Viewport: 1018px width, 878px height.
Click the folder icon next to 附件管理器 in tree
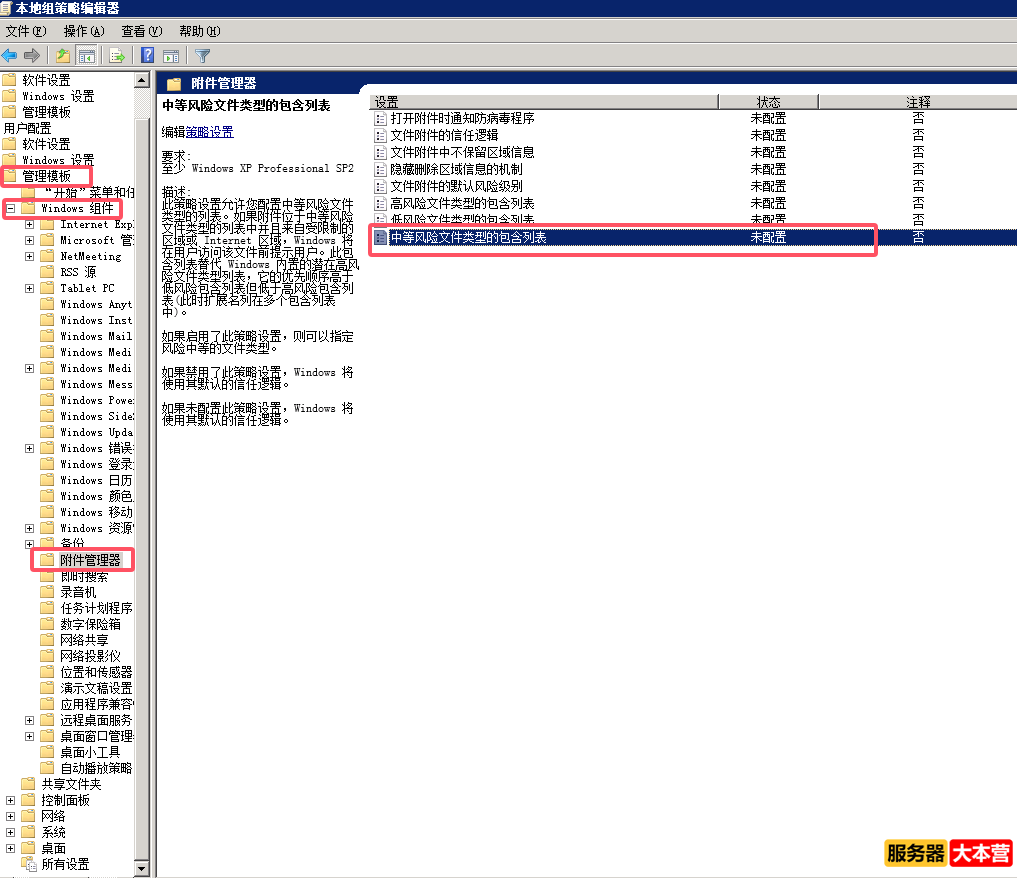pos(47,560)
